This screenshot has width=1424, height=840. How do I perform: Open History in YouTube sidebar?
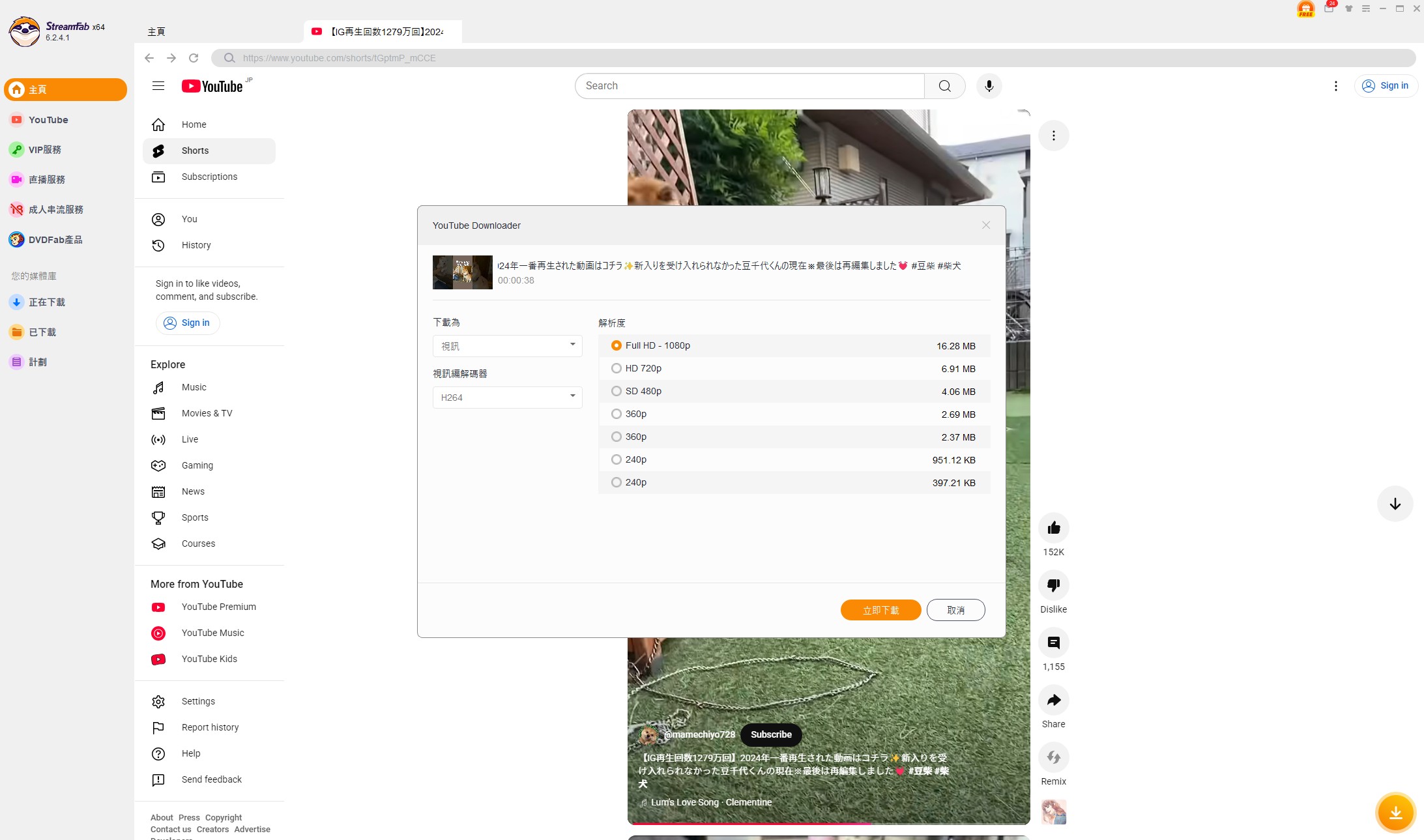[209, 245]
